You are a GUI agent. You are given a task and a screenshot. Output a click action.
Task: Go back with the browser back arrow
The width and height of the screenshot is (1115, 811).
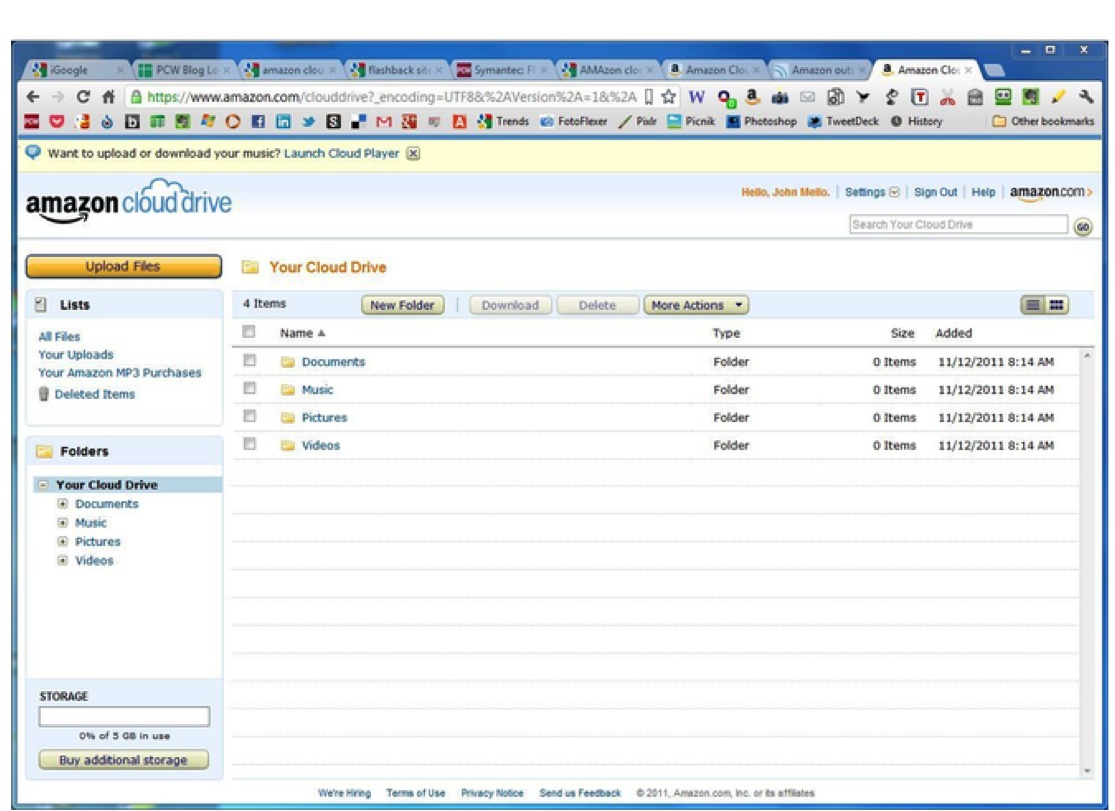(x=33, y=96)
